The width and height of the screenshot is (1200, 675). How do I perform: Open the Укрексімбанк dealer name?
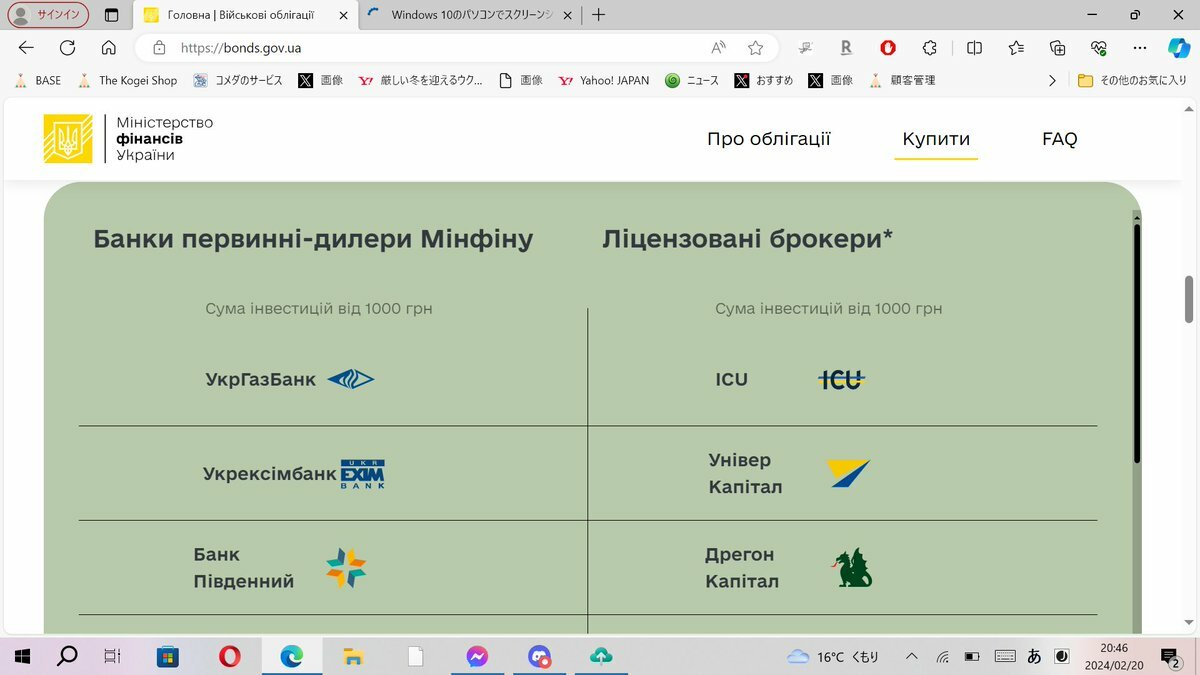(x=269, y=474)
